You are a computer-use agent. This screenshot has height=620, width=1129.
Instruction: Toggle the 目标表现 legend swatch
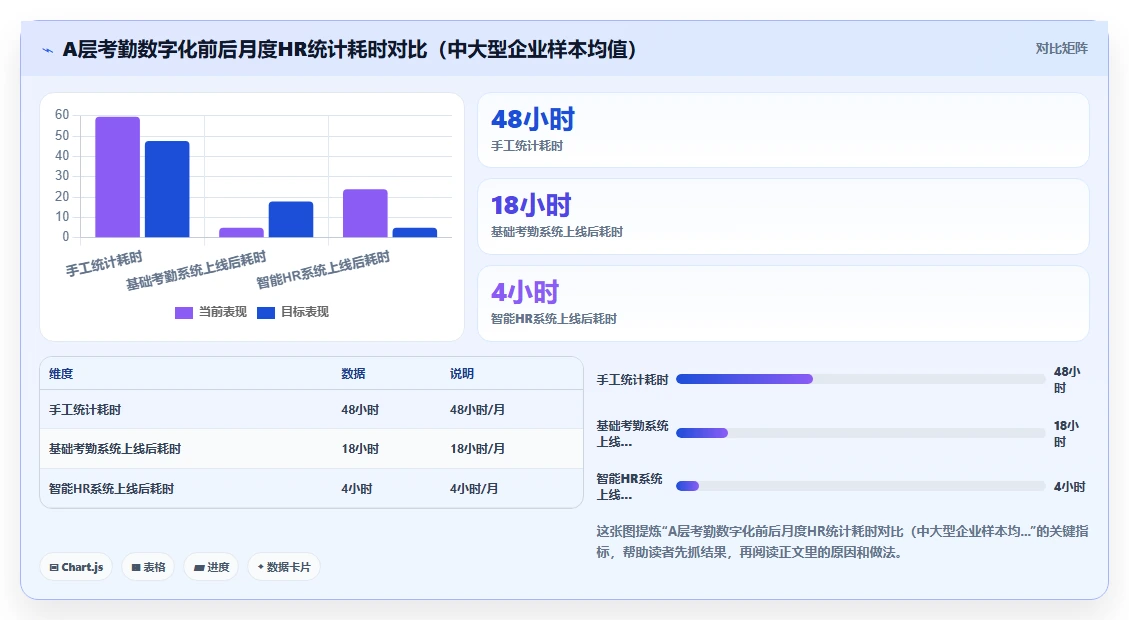266,313
